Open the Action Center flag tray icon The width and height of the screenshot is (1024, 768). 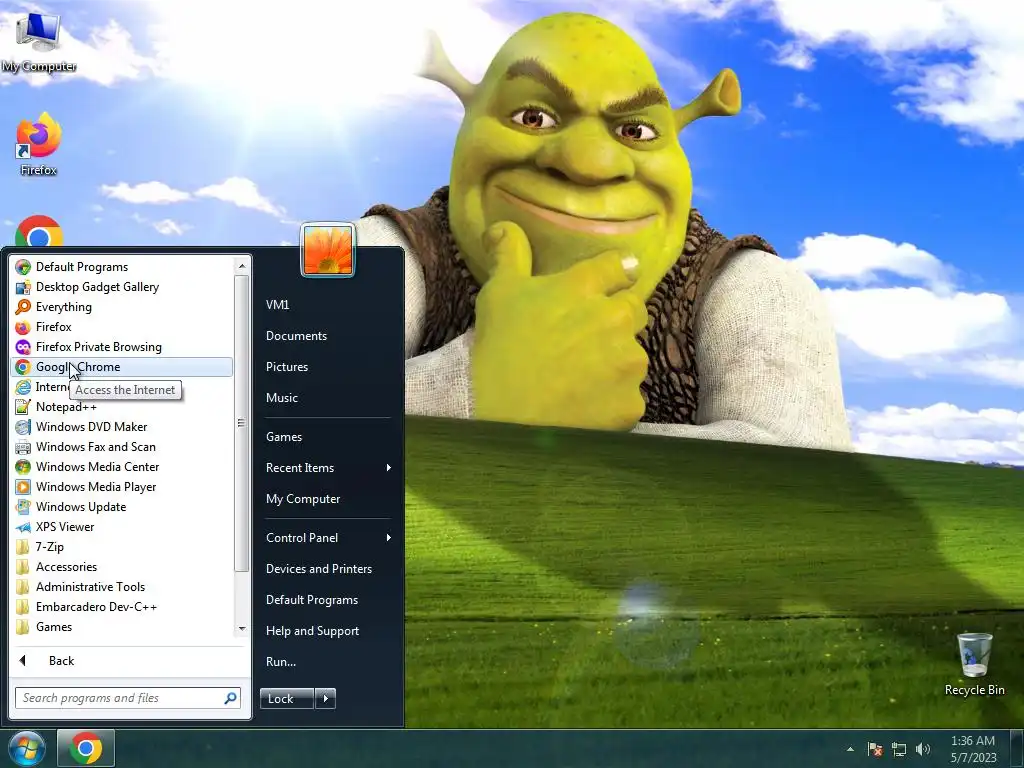[x=875, y=749]
